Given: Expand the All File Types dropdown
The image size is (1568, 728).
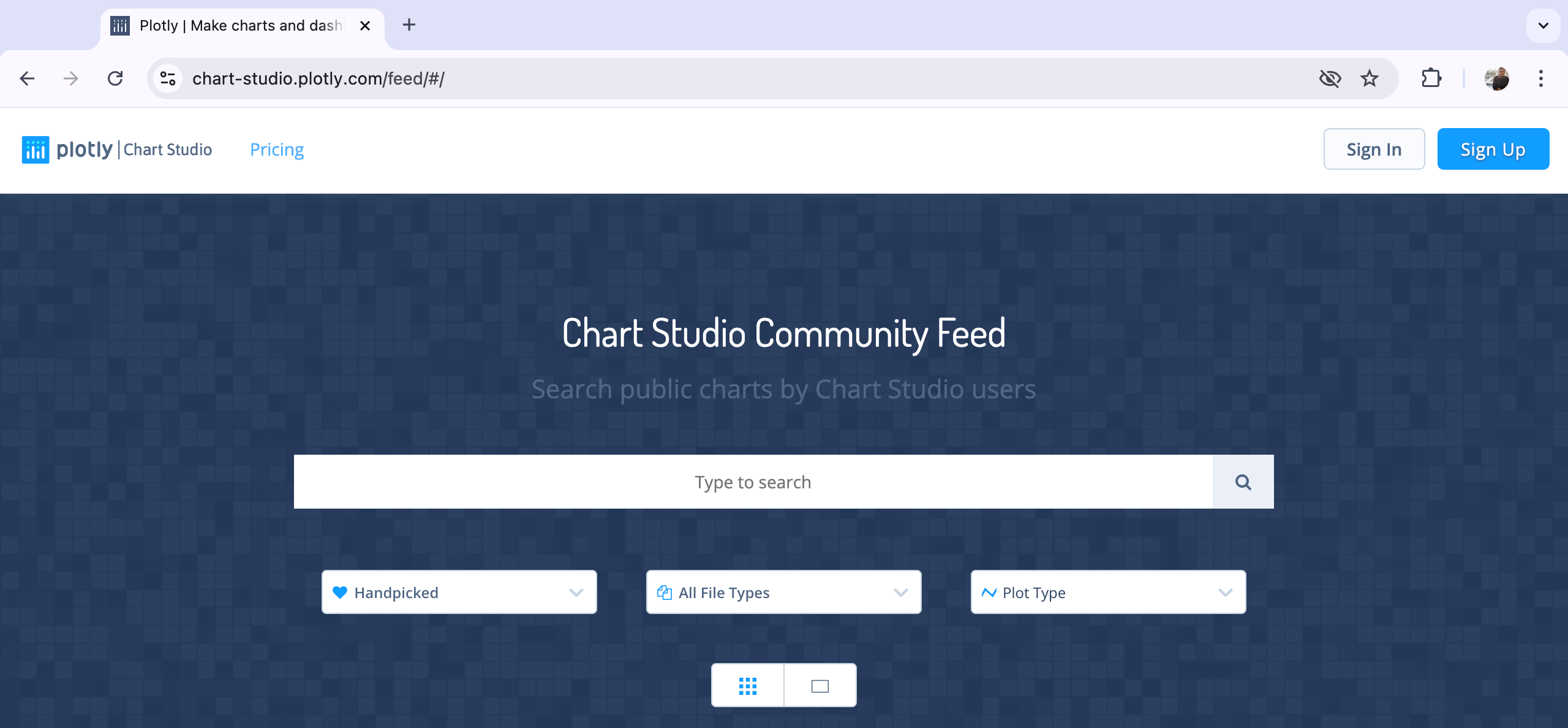Looking at the screenshot, I should pyautogui.click(x=783, y=593).
